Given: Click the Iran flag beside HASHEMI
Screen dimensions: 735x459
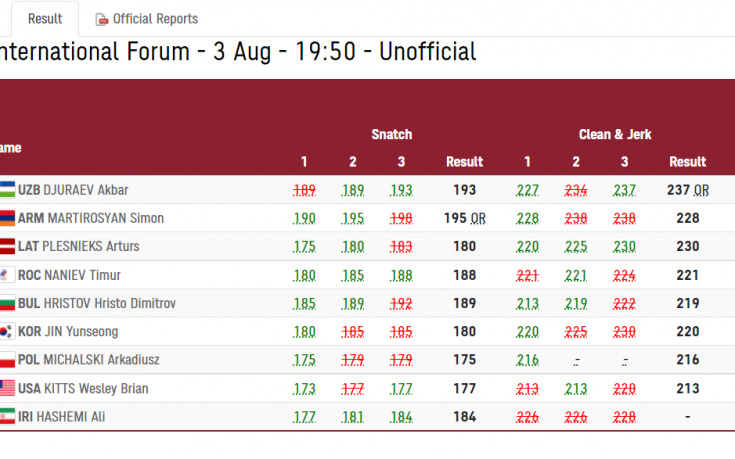Looking at the screenshot, I should (x=7, y=416).
